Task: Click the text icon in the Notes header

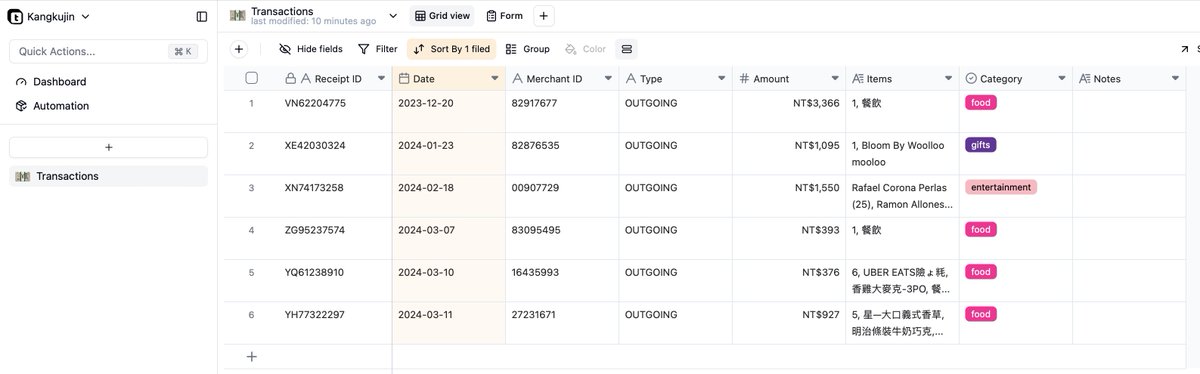Action: tap(1085, 78)
